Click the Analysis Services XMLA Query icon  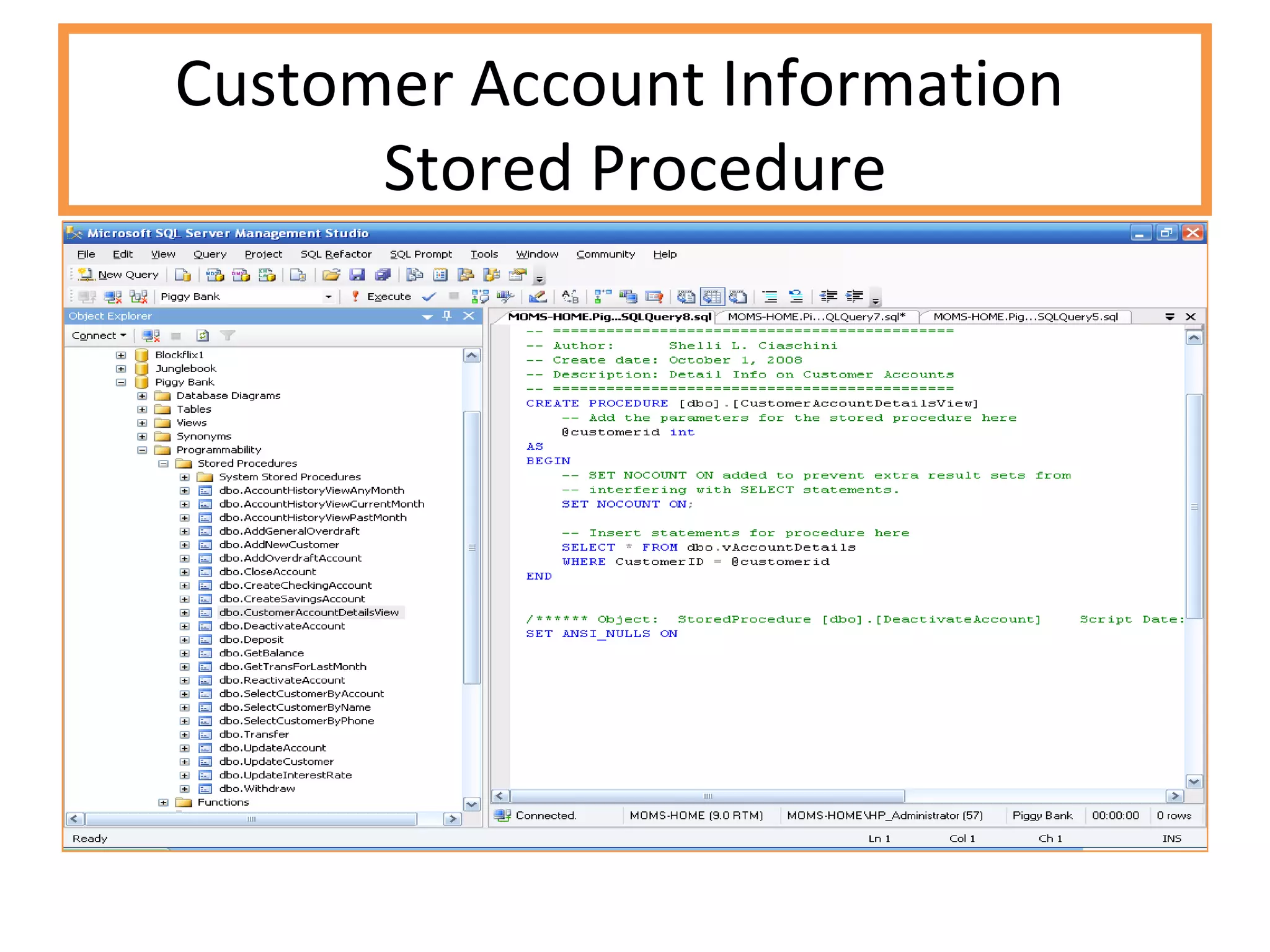click(x=267, y=275)
